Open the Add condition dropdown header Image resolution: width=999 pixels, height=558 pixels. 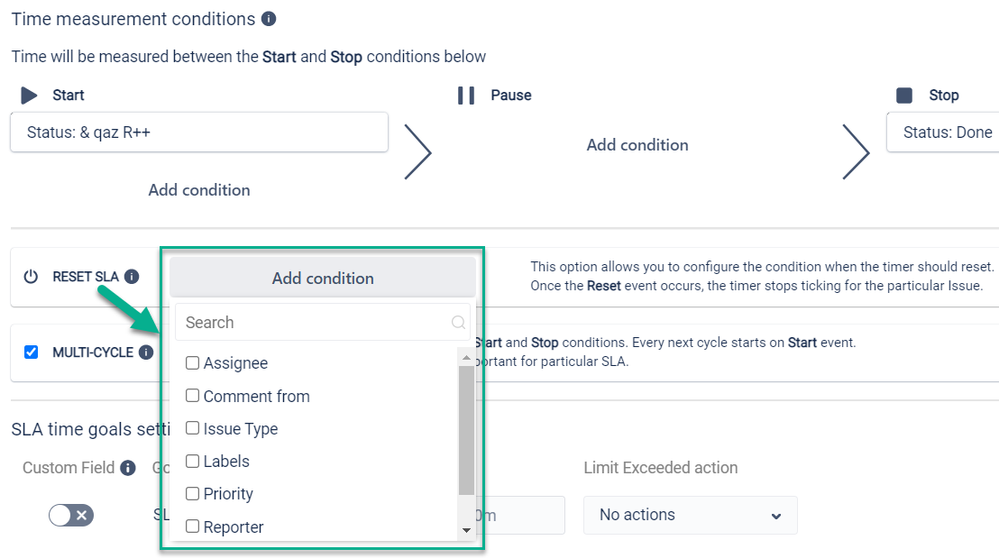coord(322,278)
